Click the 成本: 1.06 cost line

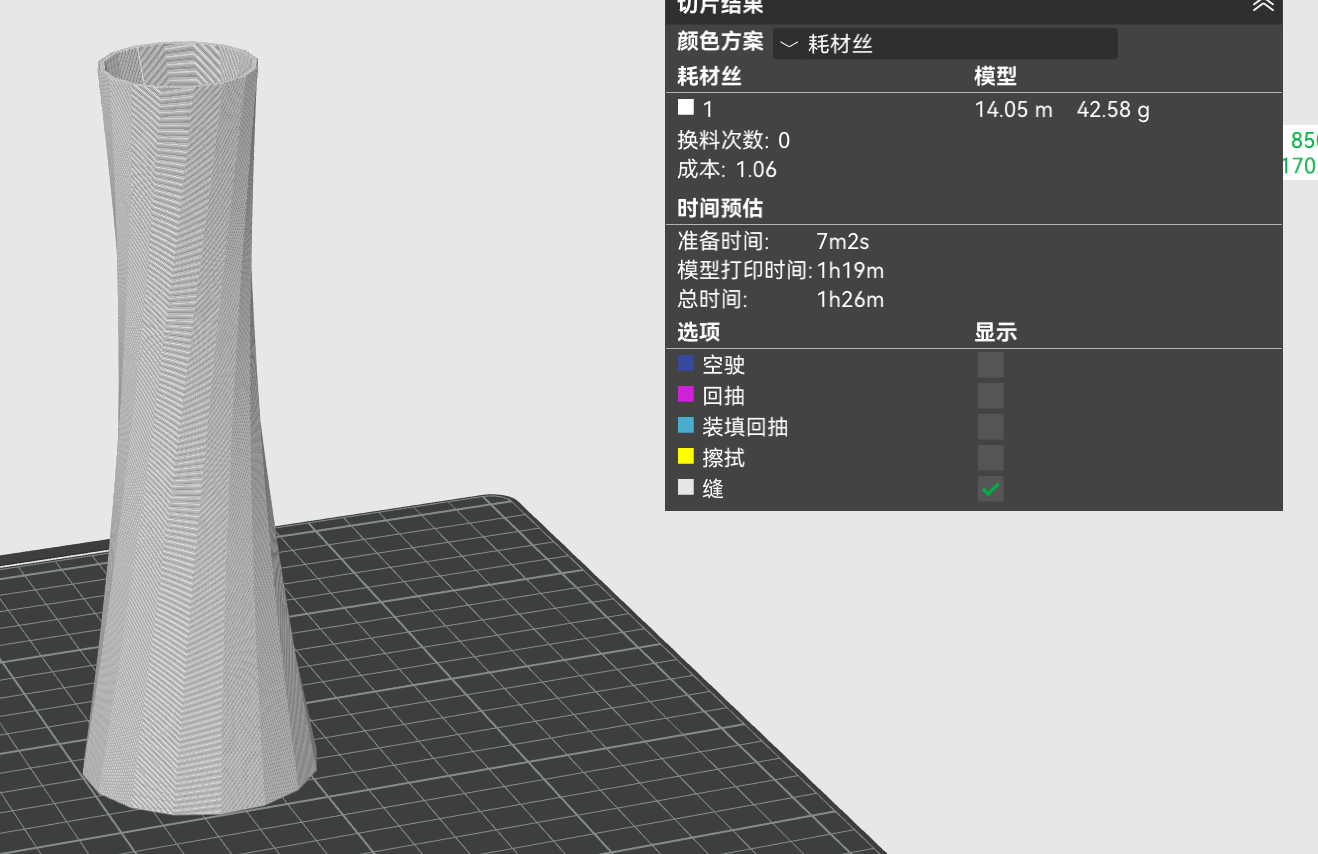pyautogui.click(x=727, y=170)
